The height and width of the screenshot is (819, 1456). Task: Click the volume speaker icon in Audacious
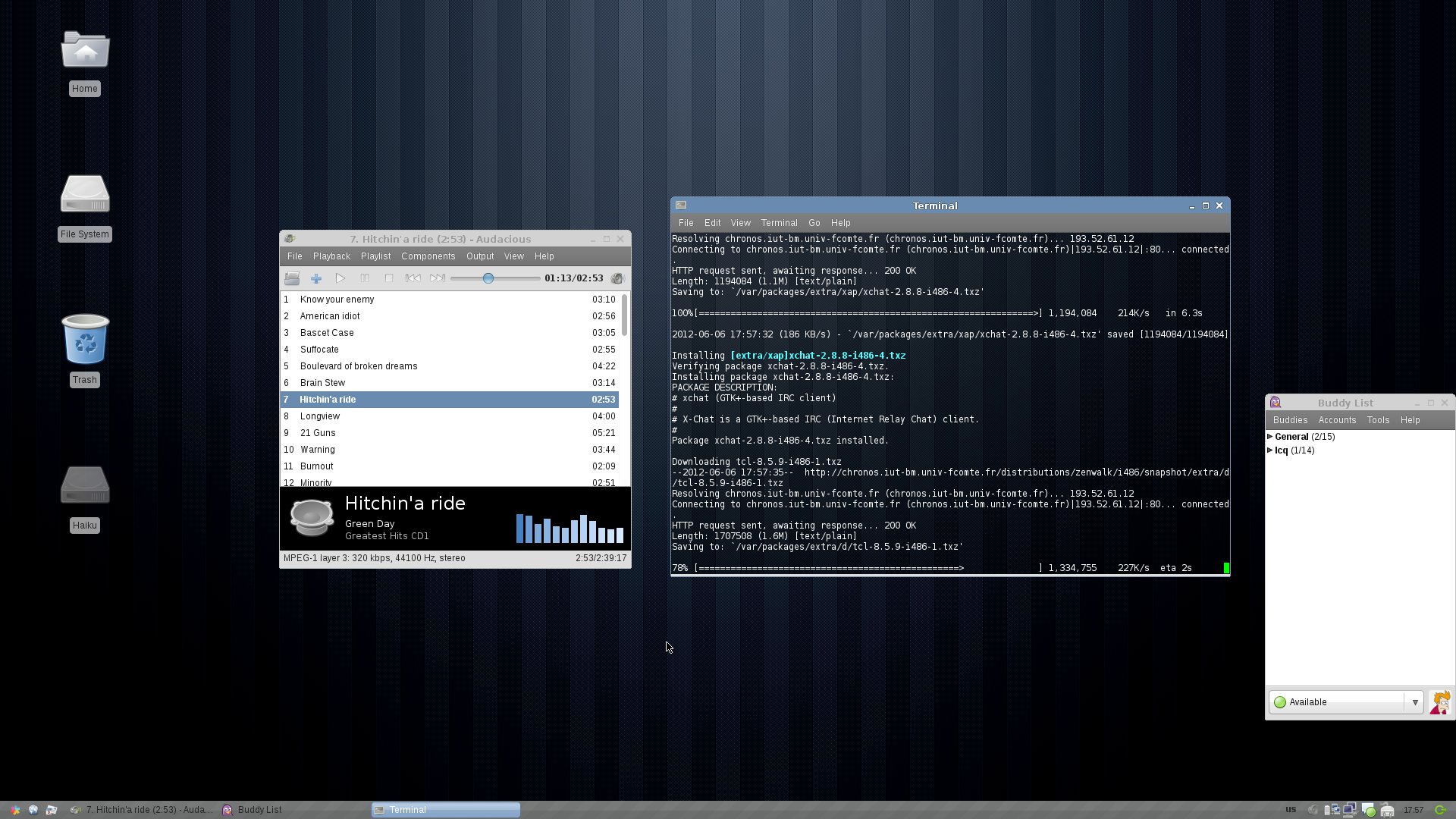(x=617, y=278)
